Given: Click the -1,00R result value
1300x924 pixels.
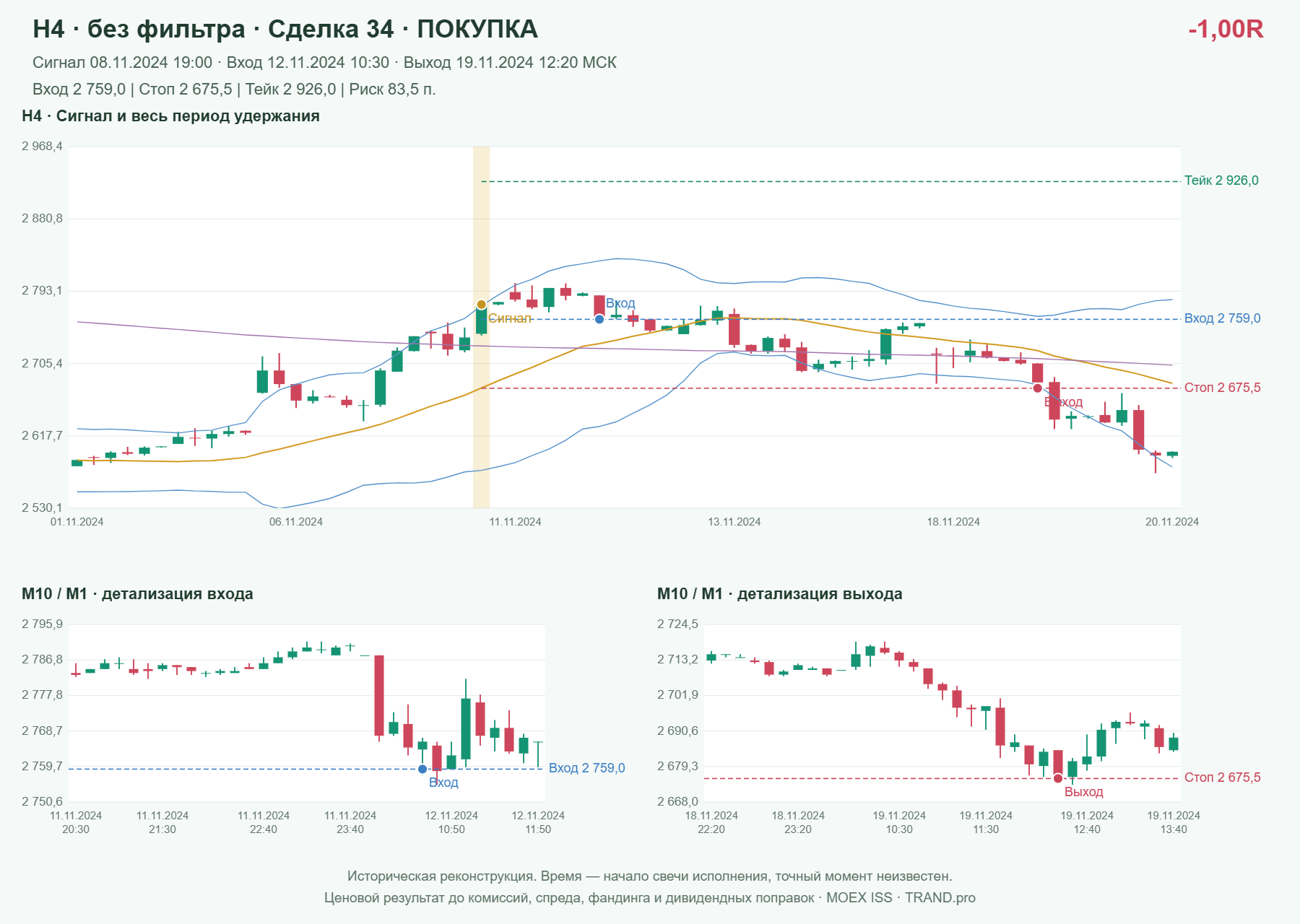Looking at the screenshot, I should 1226,29.
